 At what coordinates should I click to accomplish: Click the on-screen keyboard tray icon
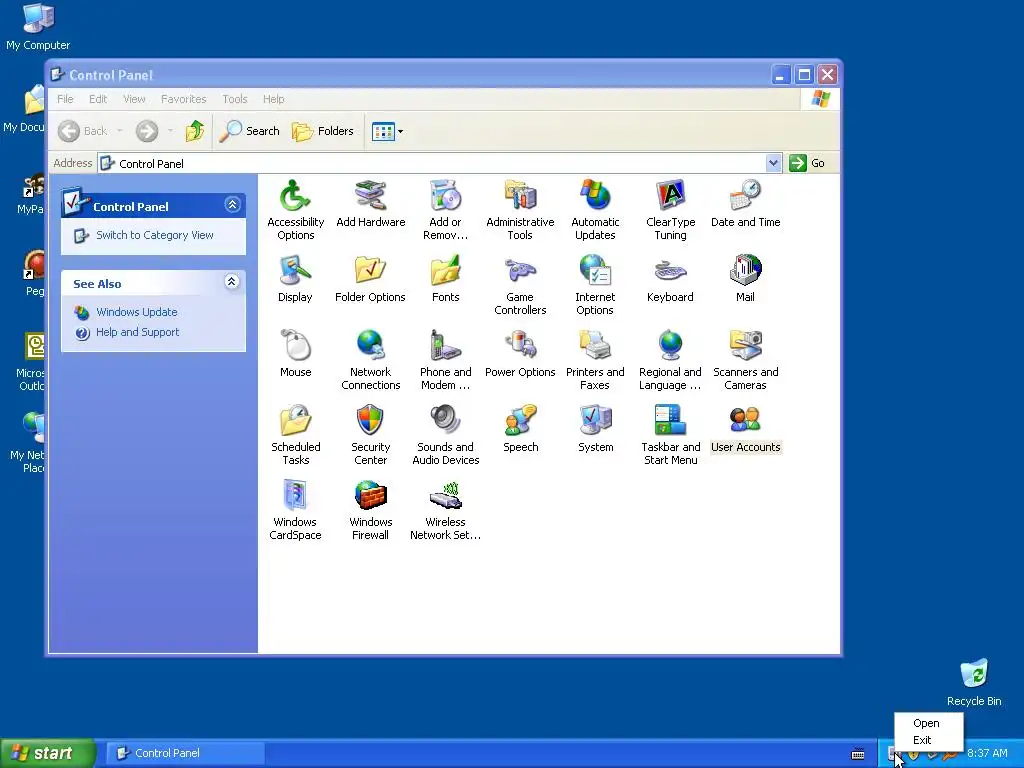[858, 754]
